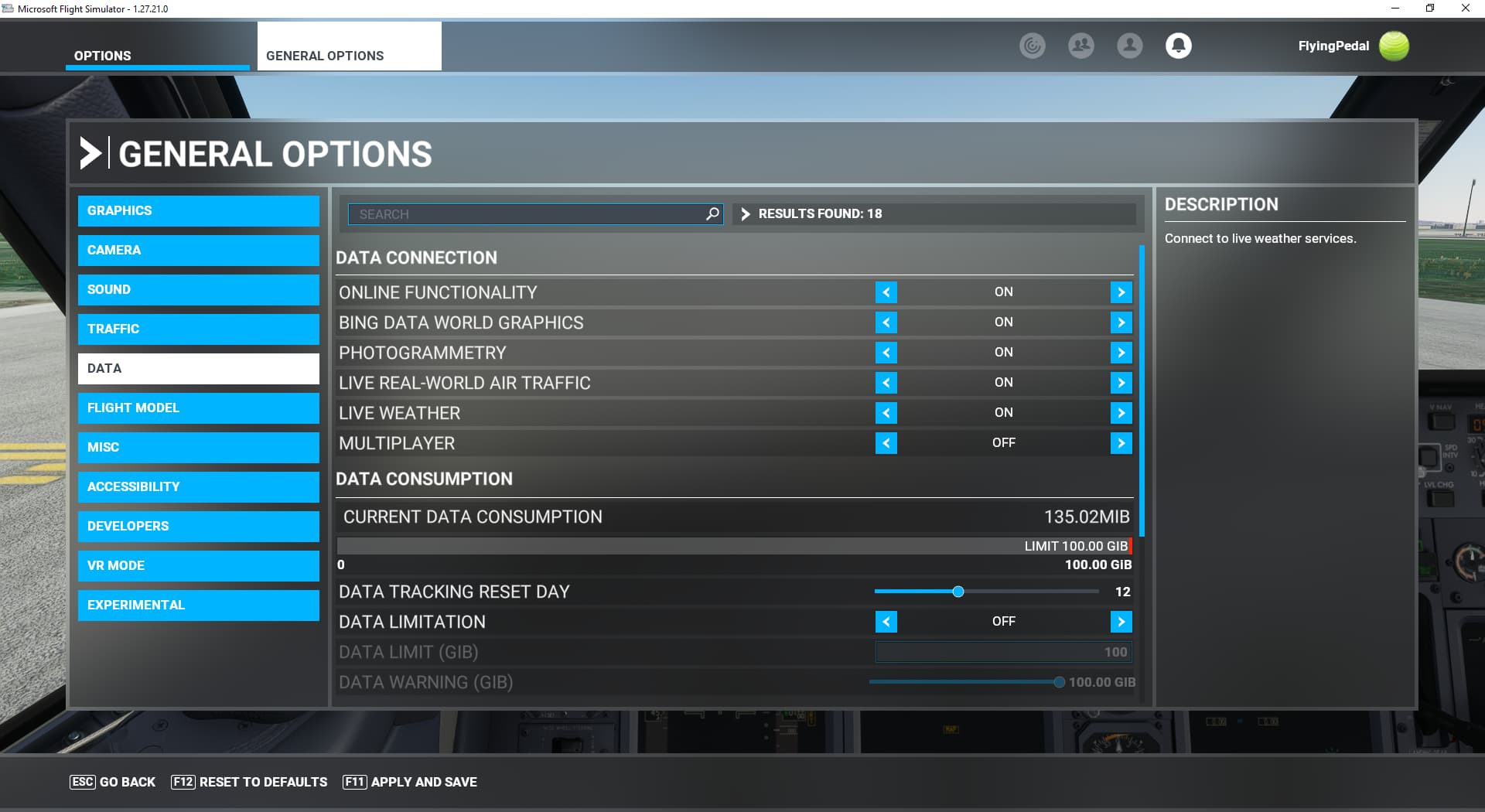Disable Live Weather
The image size is (1485, 812).
(886, 412)
